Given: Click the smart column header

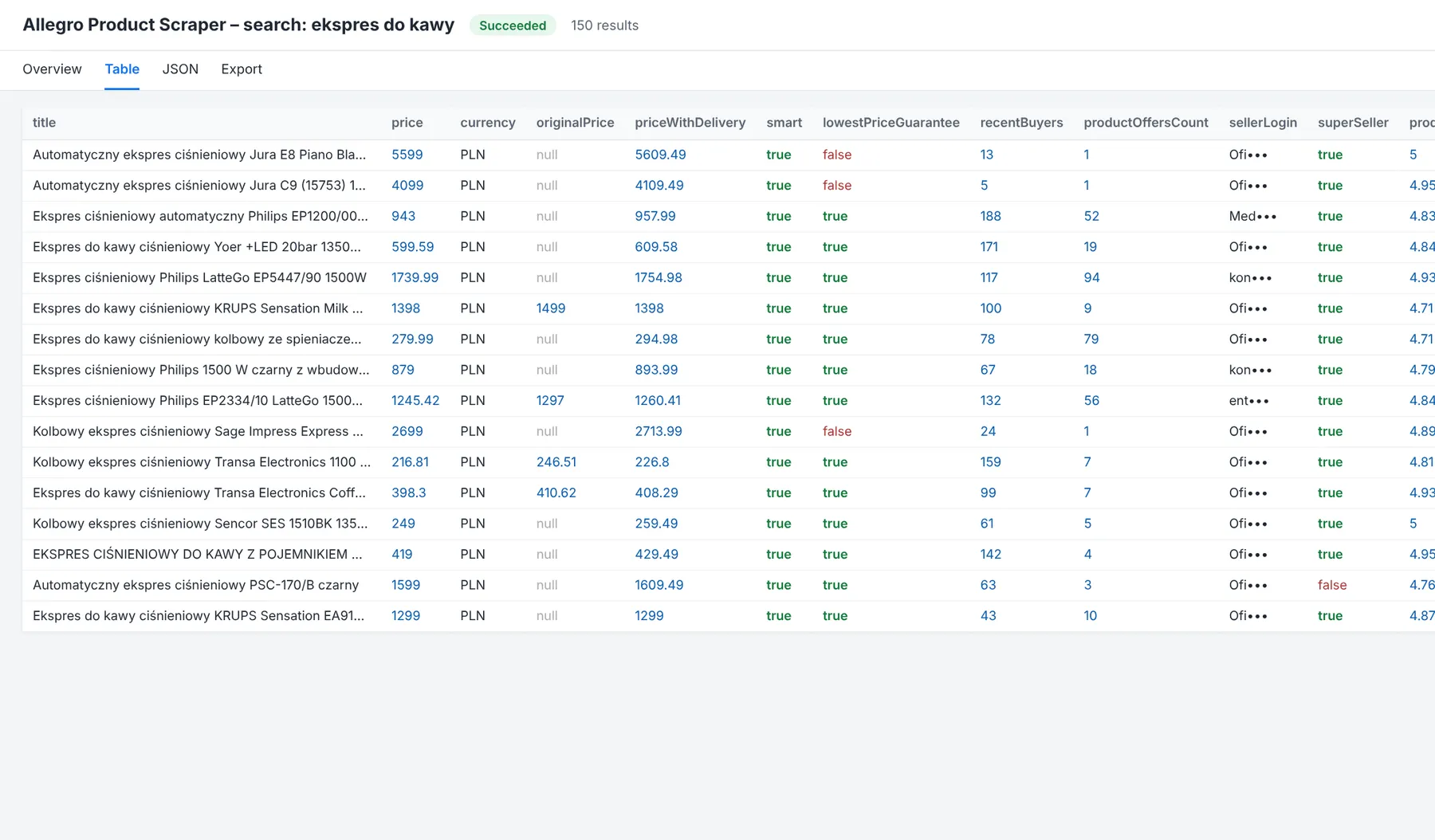Looking at the screenshot, I should [784, 123].
